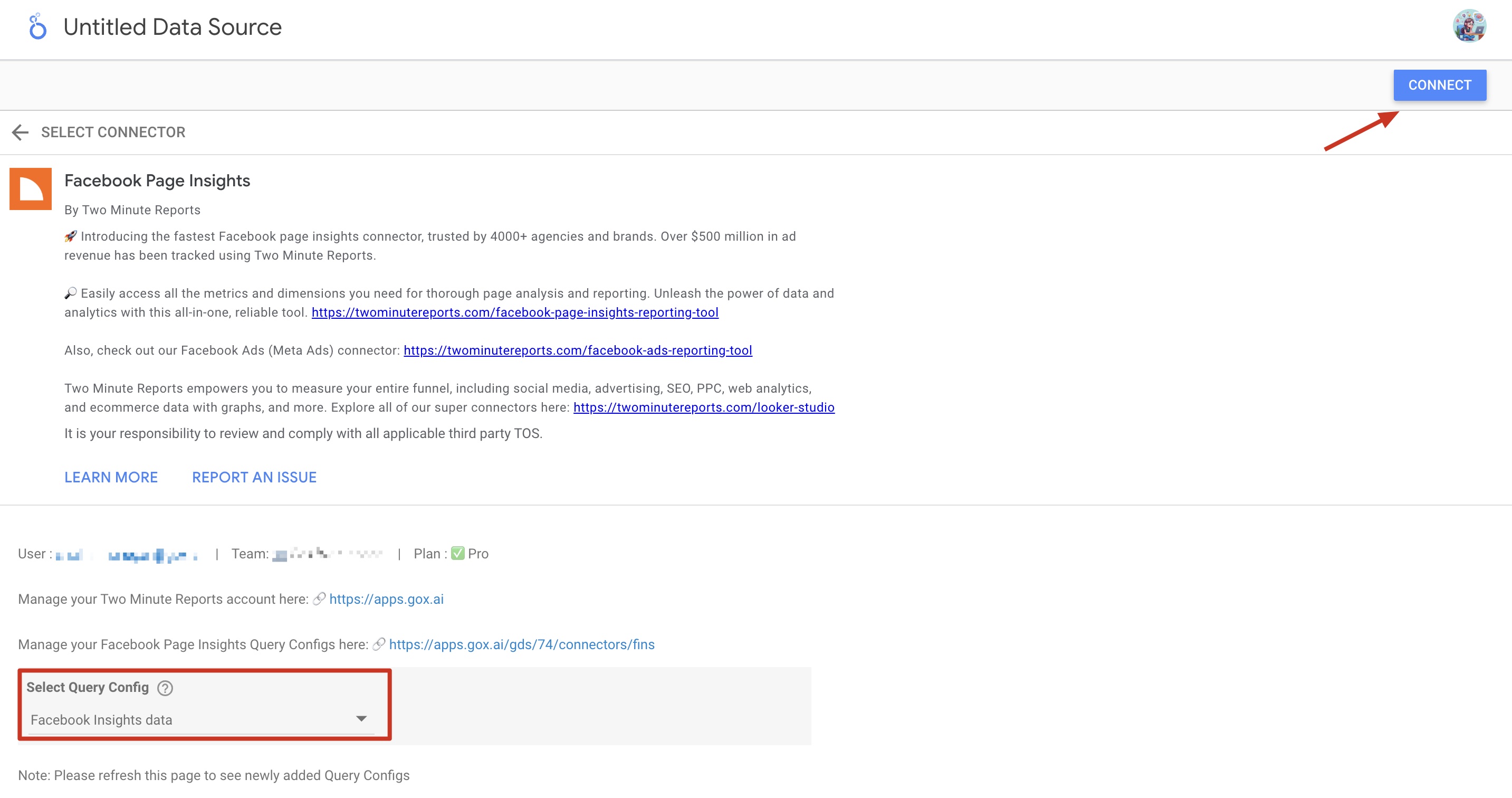Open the facebook-ads-reporting-tool link
Screen dimensions: 1512x798
click(x=578, y=350)
